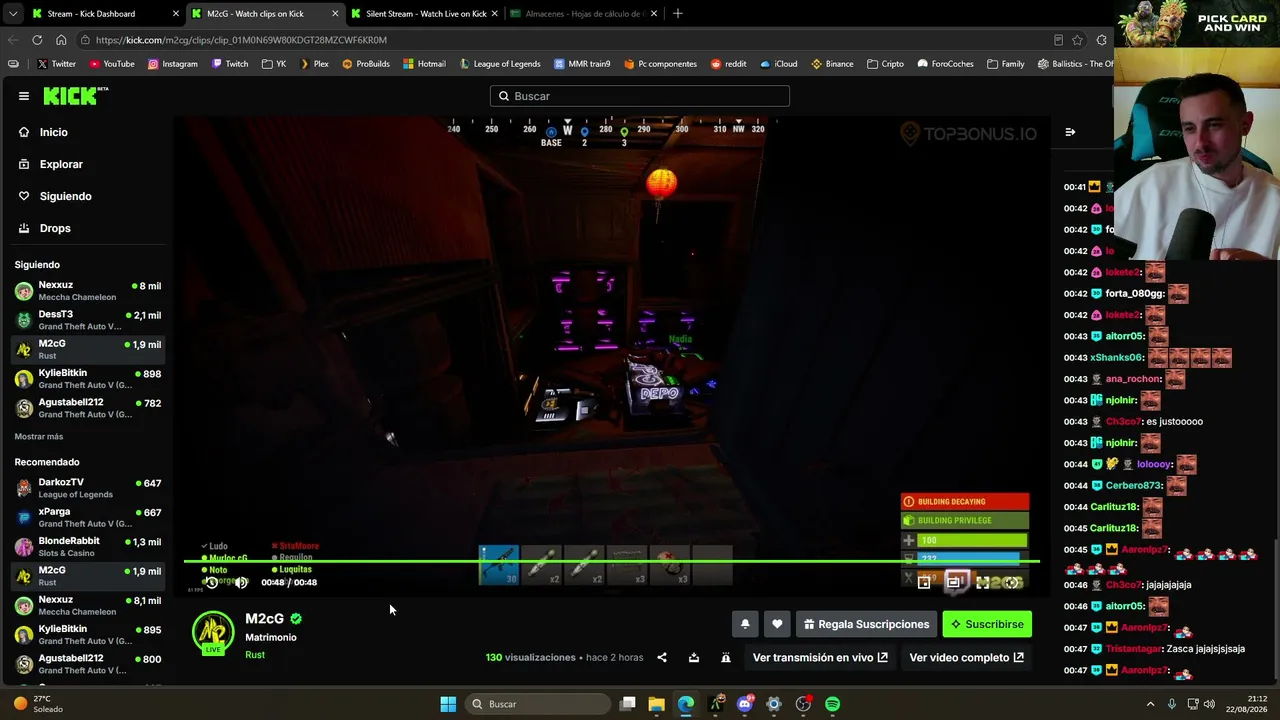Click the Kick logo
Screen dimensions: 1280x720
click(75, 96)
